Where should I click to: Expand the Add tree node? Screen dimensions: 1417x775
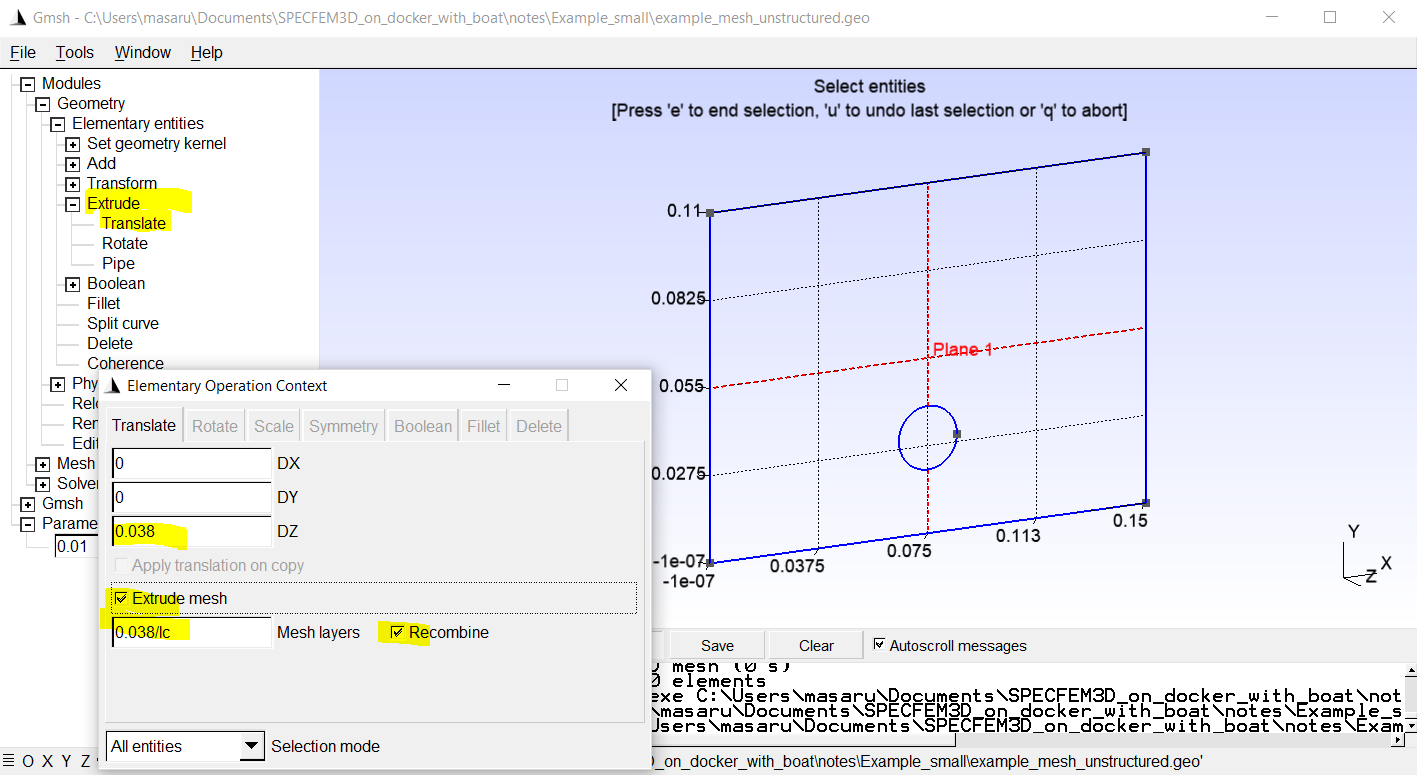click(x=73, y=164)
